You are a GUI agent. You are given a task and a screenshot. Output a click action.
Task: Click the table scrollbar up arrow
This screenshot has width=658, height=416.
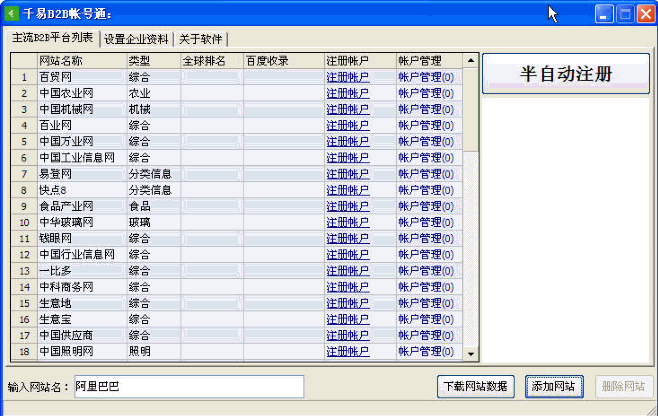pyautogui.click(x=471, y=61)
